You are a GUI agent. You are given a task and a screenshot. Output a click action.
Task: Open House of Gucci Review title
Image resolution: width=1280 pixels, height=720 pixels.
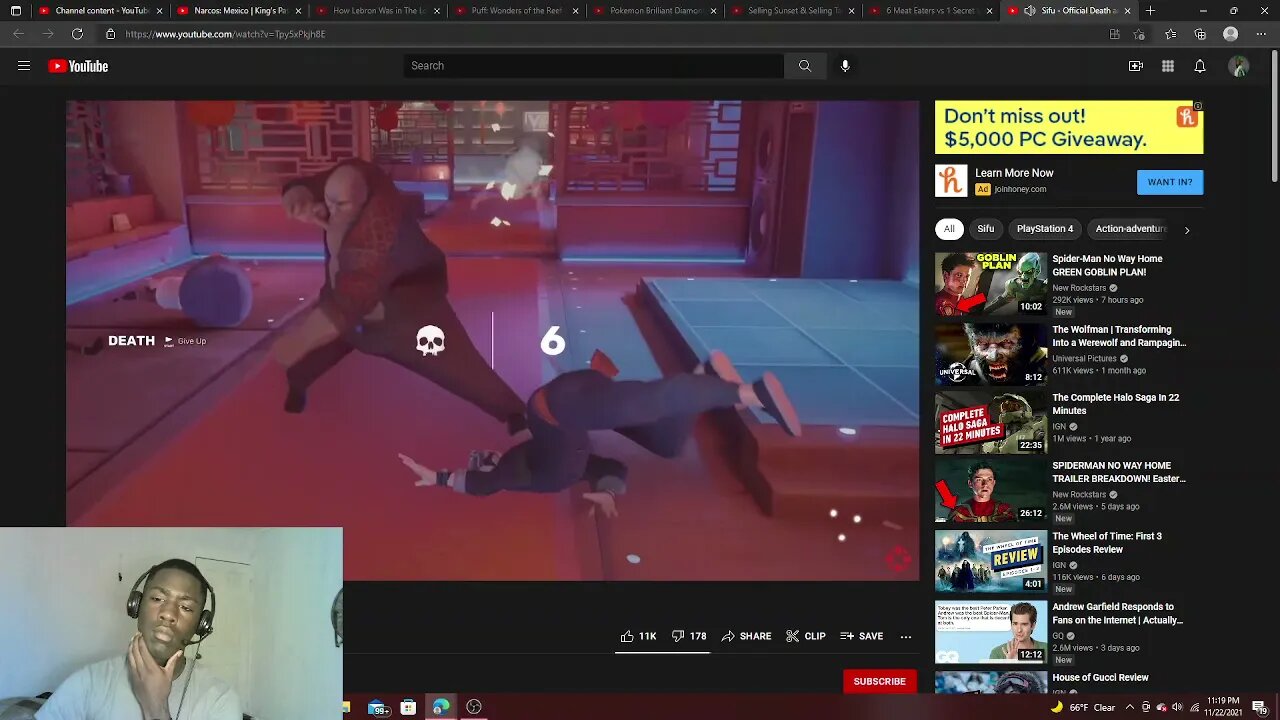1100,678
